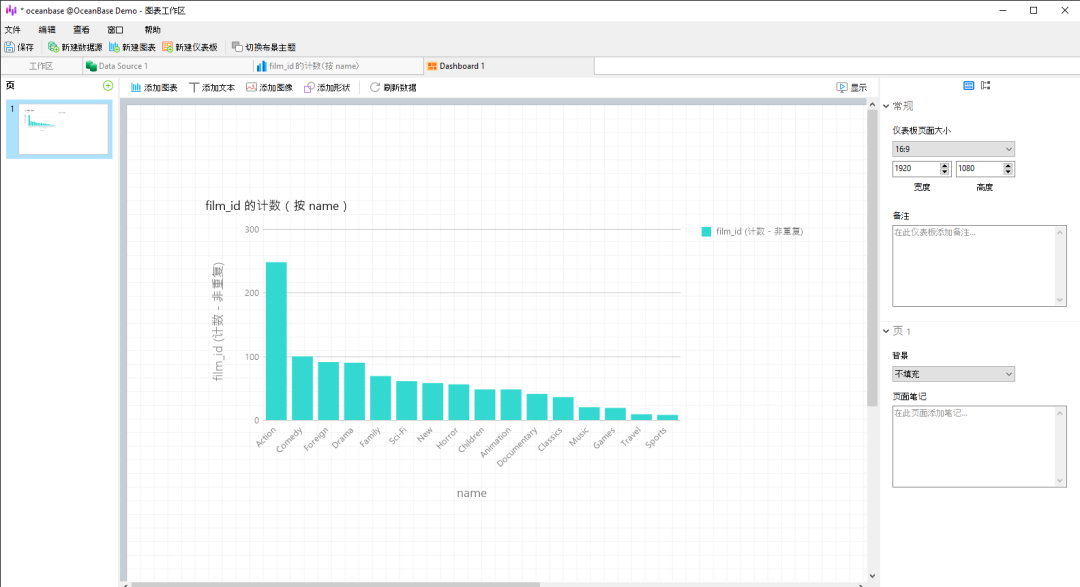The height and width of the screenshot is (587, 1080).
Task: Open the 窗口 menu
Action: (115, 30)
